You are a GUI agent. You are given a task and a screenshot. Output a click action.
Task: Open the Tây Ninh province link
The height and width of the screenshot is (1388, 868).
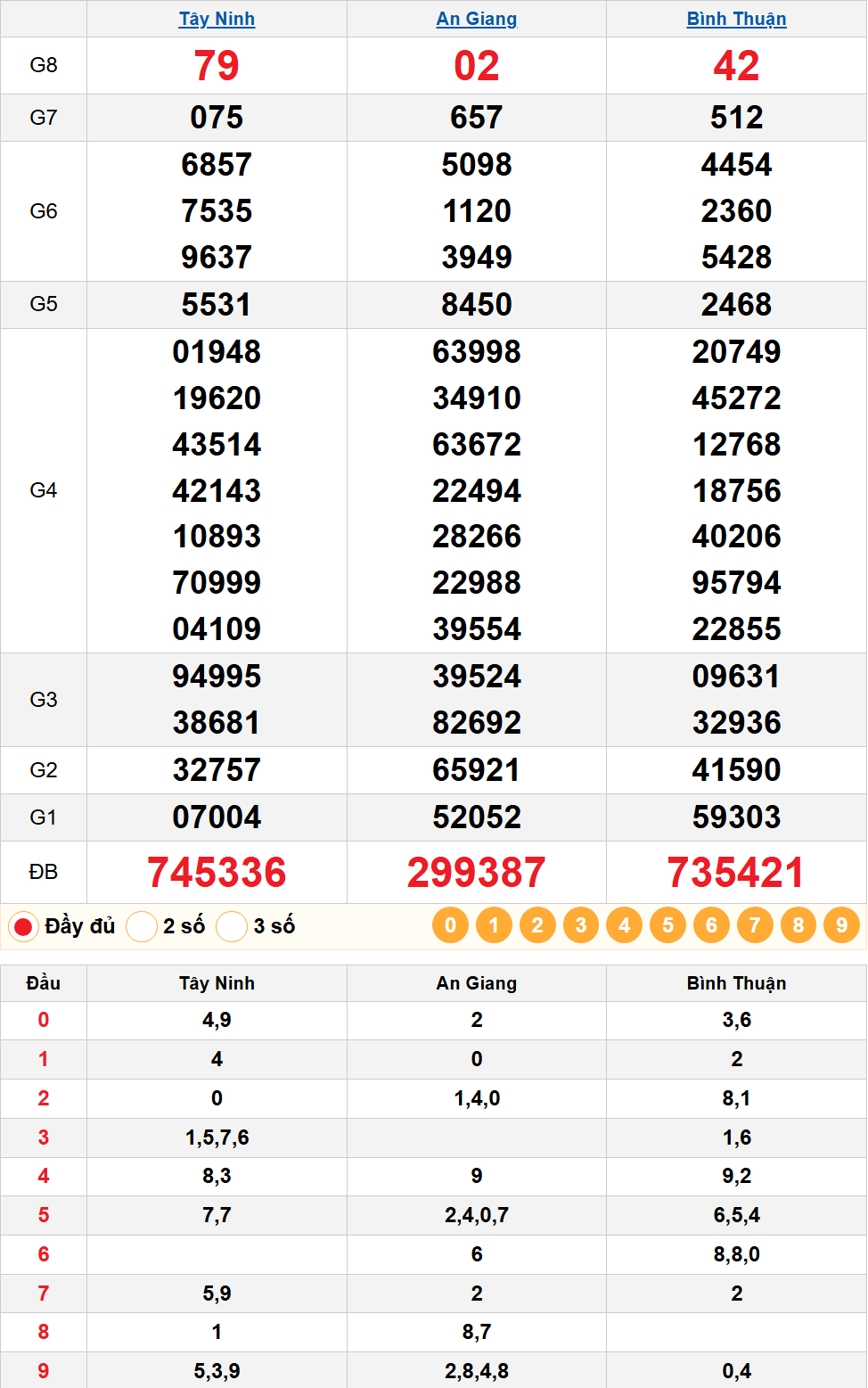click(217, 19)
